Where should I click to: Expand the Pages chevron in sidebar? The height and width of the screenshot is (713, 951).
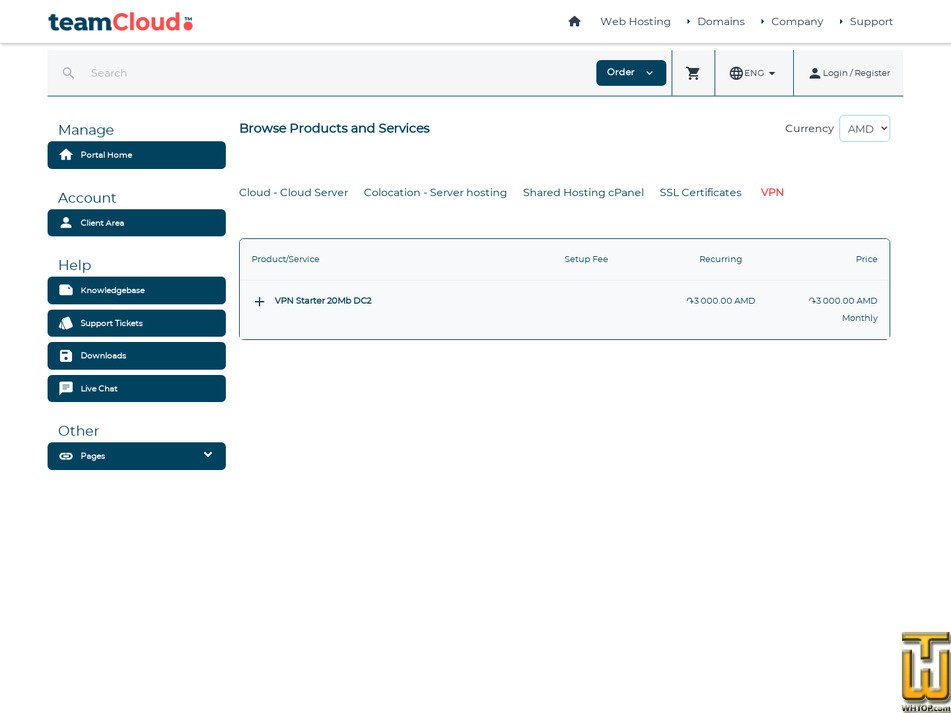pos(208,454)
